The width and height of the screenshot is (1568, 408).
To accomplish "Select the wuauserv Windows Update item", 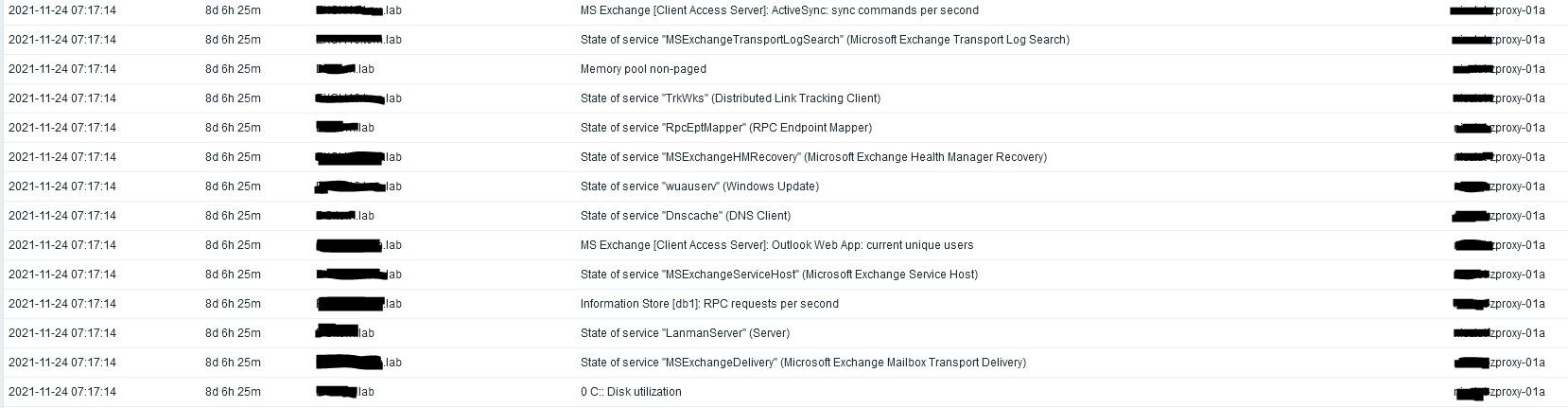I will (699, 186).
